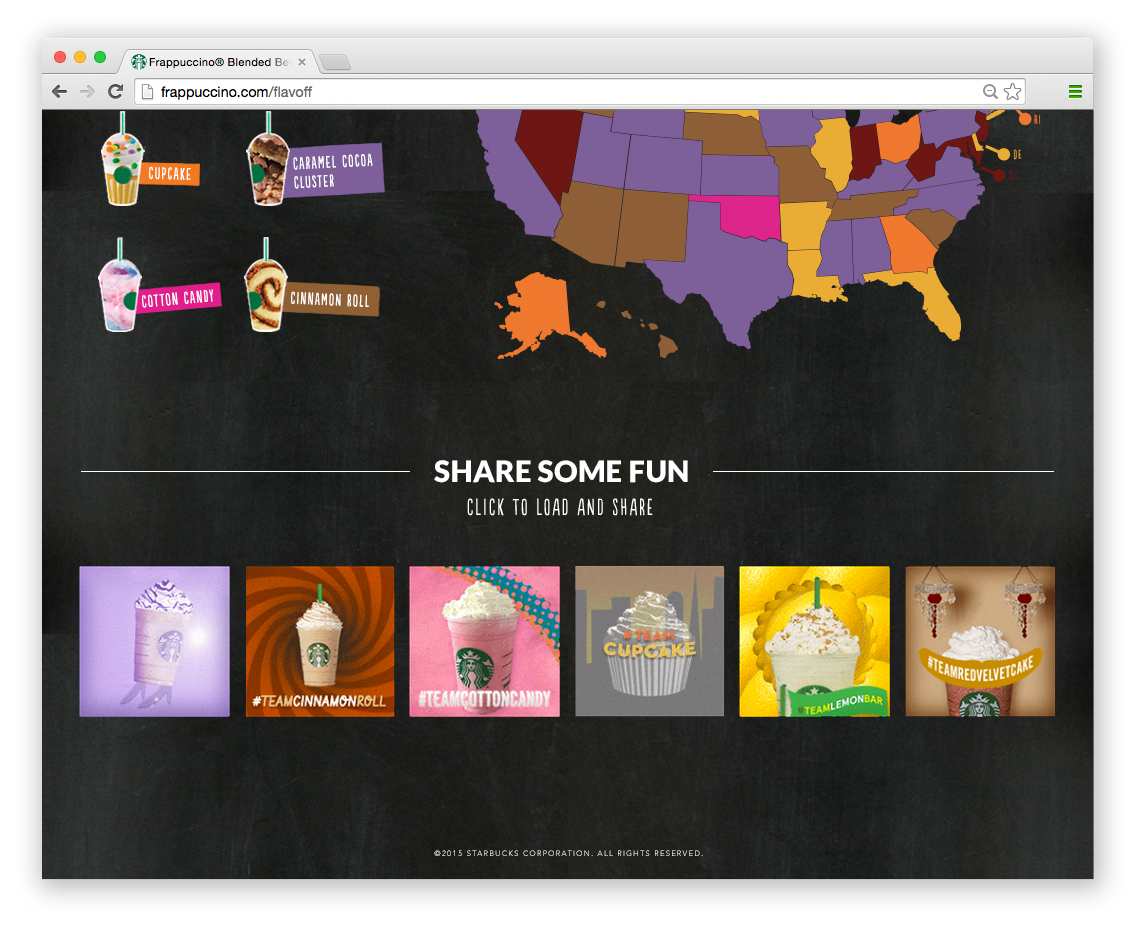Viewport: 1138px width, 928px height.
Task: Click the browser forward arrow
Action: click(87, 91)
